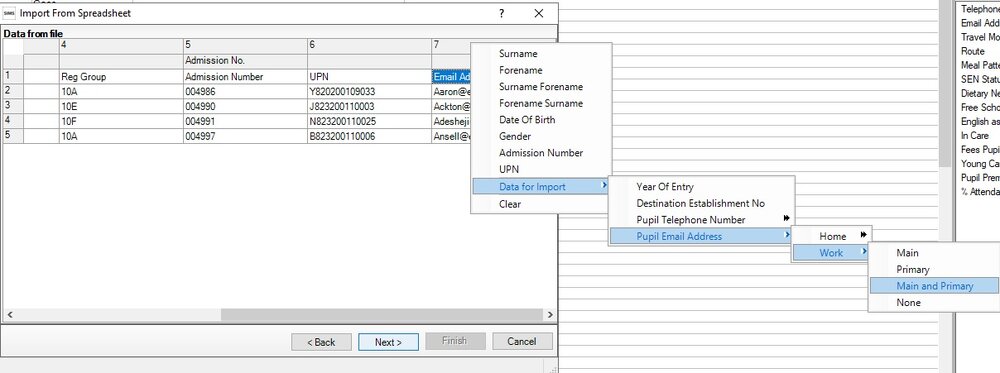Choose Surname Forename menu entry
This screenshot has width=1000, height=373.
click(x=541, y=87)
